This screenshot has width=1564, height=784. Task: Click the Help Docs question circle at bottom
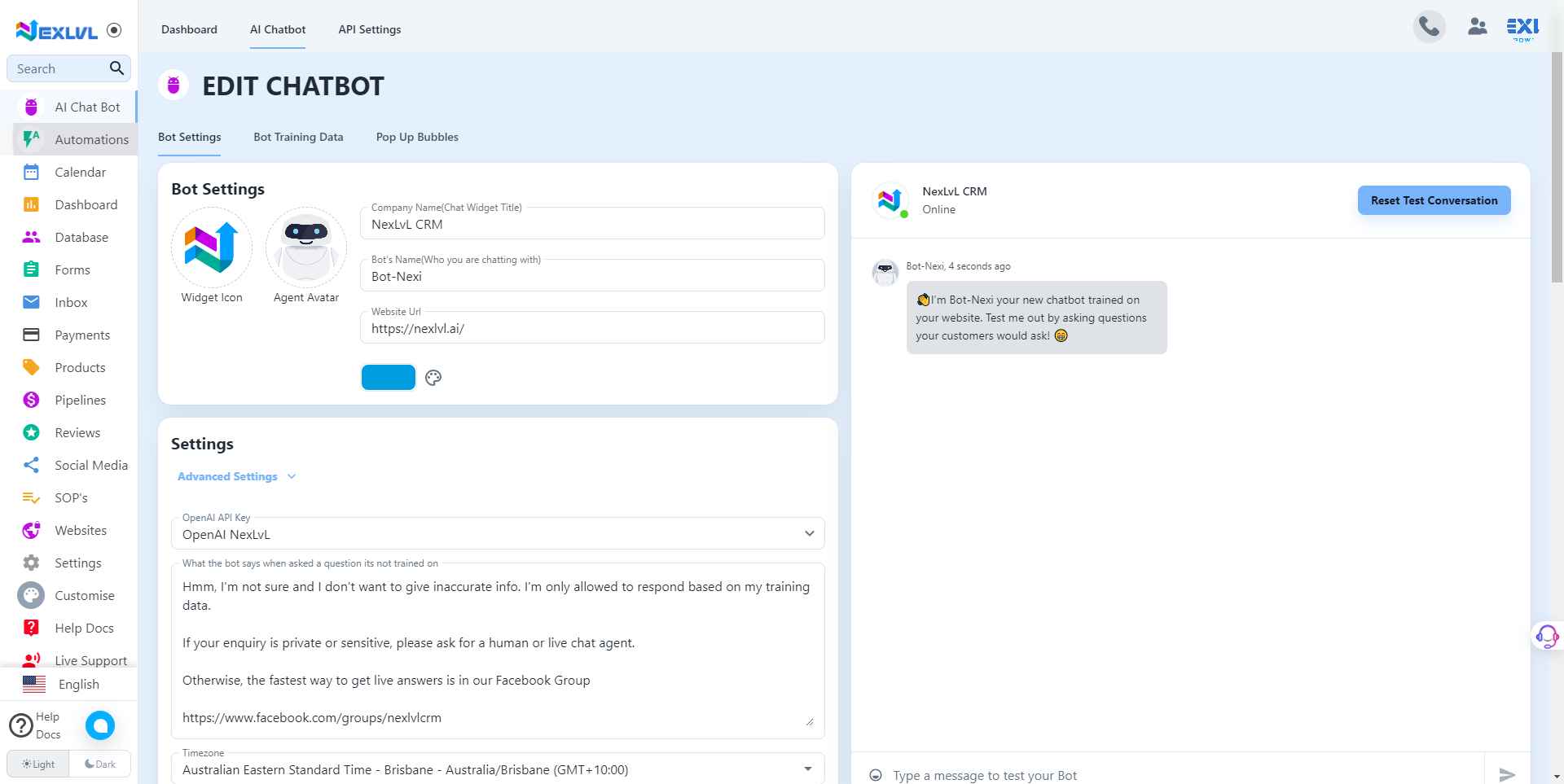point(20,725)
